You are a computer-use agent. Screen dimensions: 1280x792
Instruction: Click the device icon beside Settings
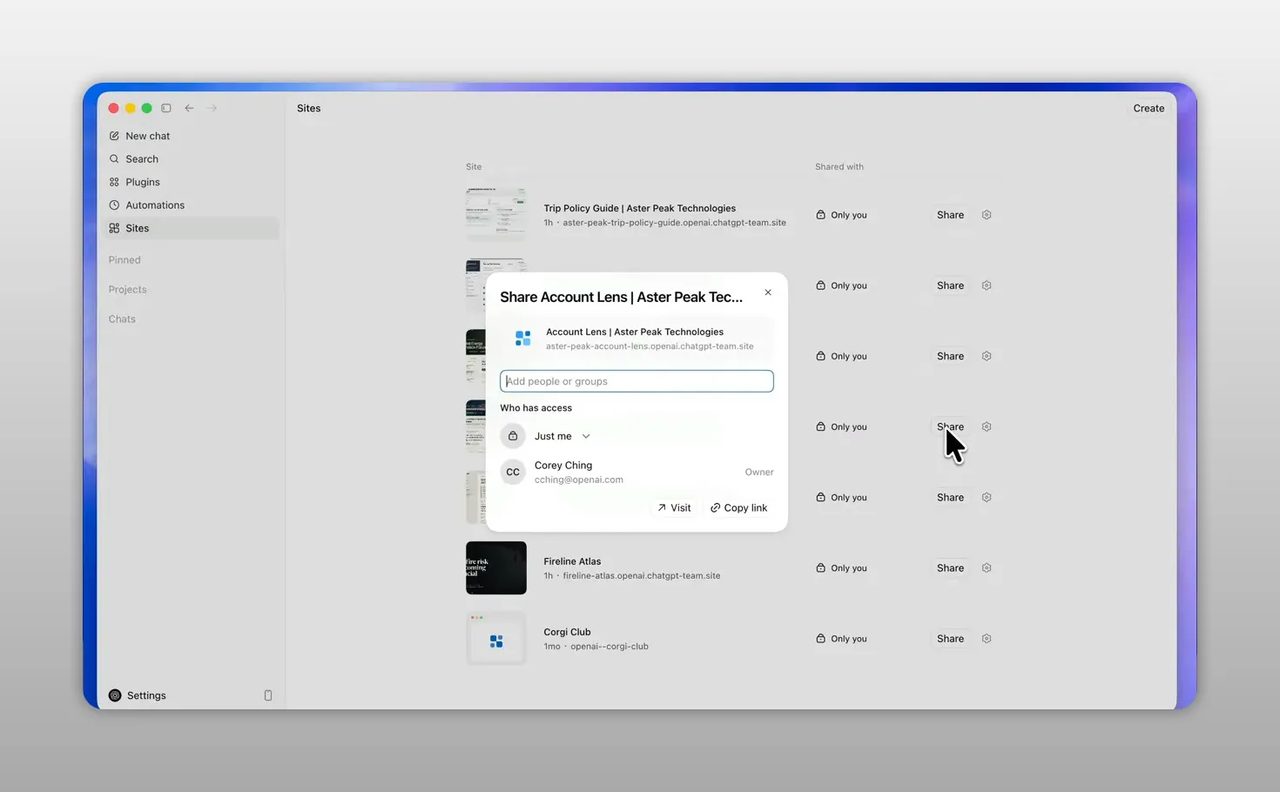click(268, 695)
